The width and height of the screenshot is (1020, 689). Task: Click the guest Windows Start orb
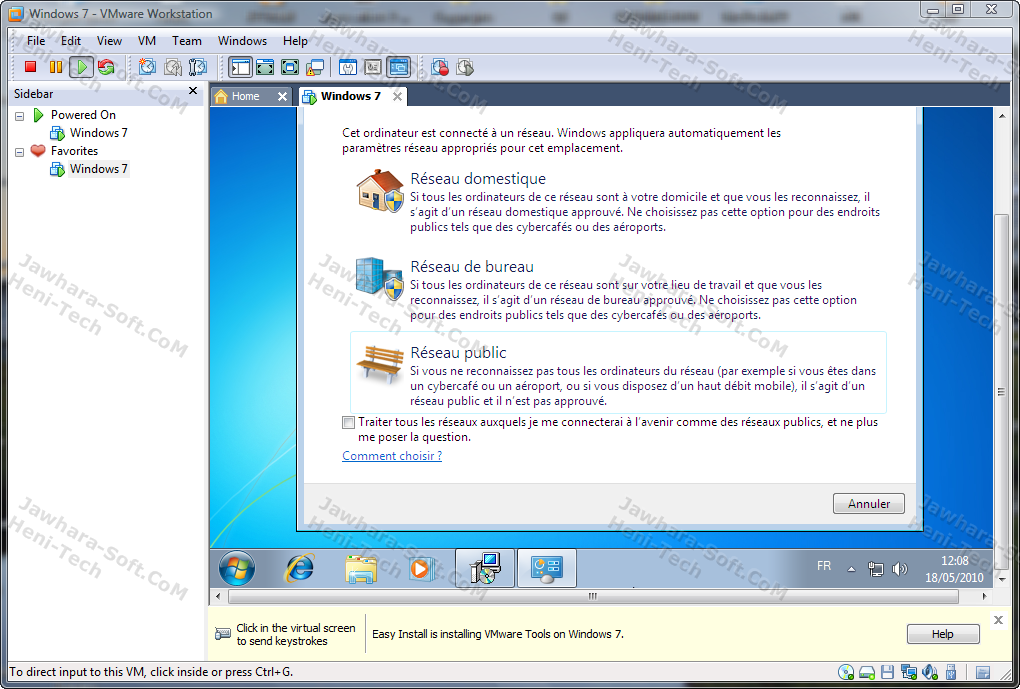237,568
